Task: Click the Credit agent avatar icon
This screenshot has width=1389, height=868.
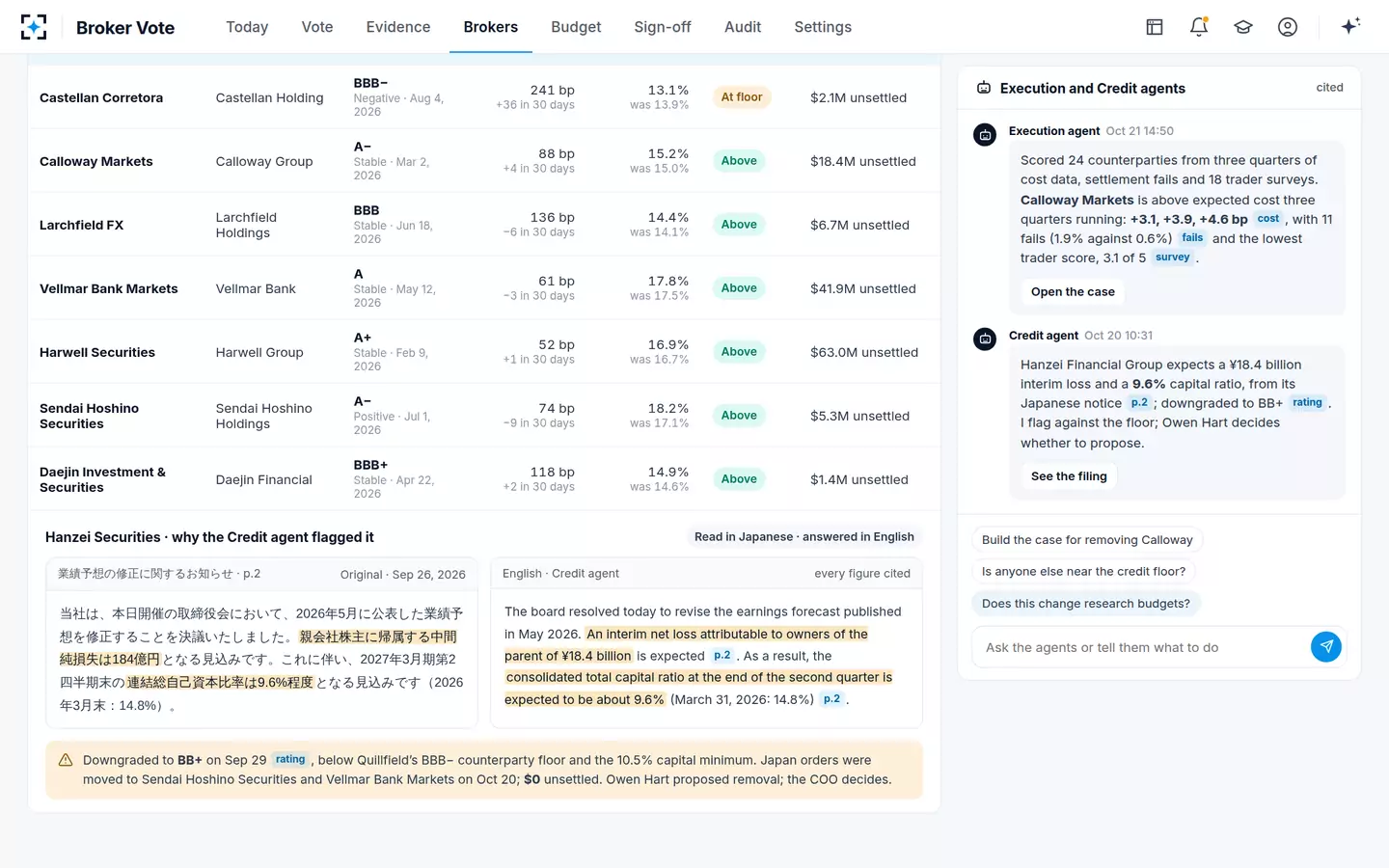Action: [x=985, y=339]
